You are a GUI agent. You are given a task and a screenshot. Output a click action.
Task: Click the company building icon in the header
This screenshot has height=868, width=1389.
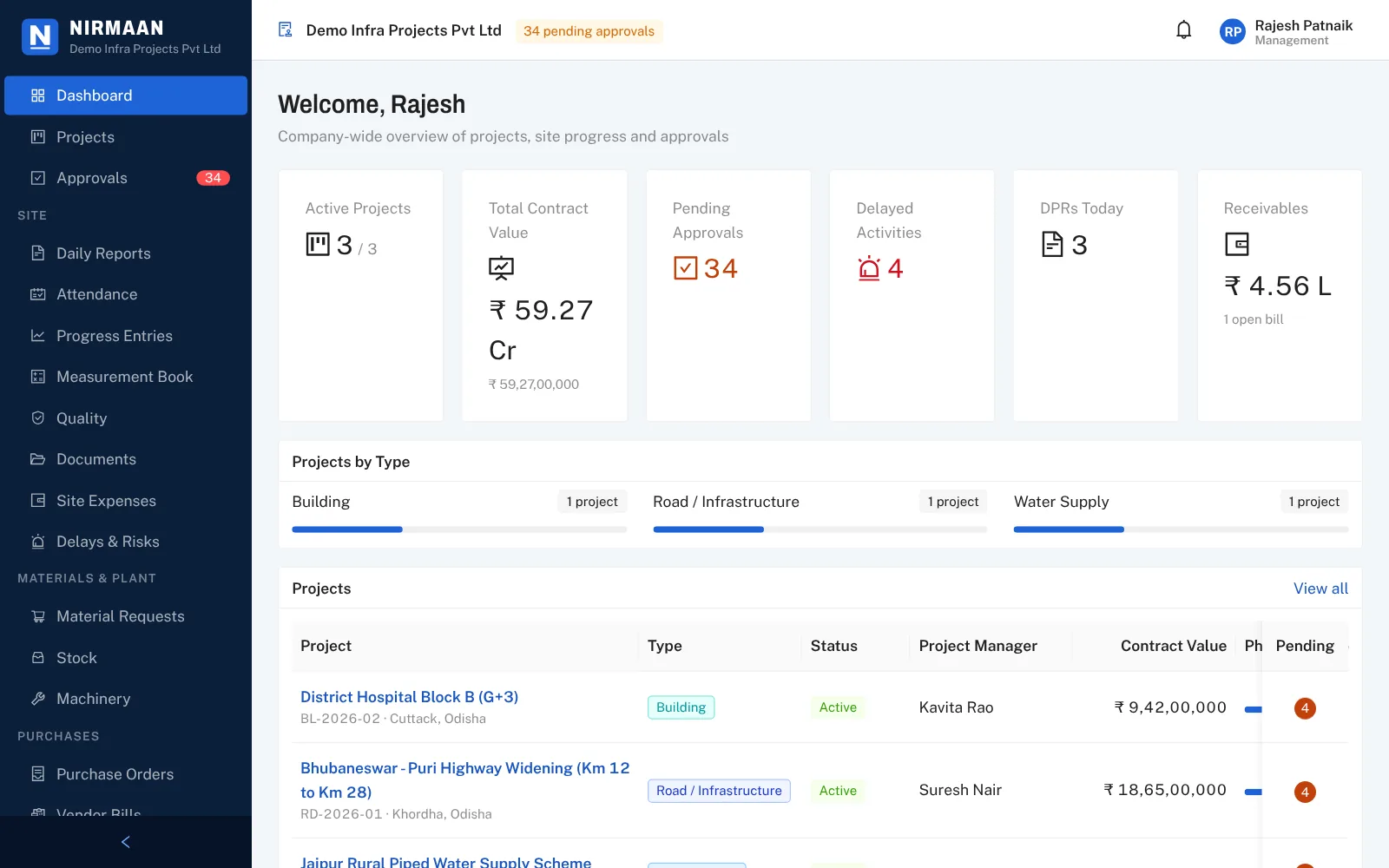[286, 30]
